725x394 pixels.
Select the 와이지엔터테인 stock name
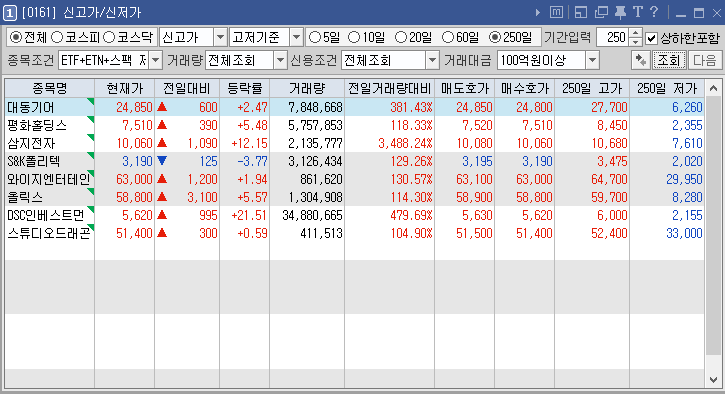(x=49, y=179)
